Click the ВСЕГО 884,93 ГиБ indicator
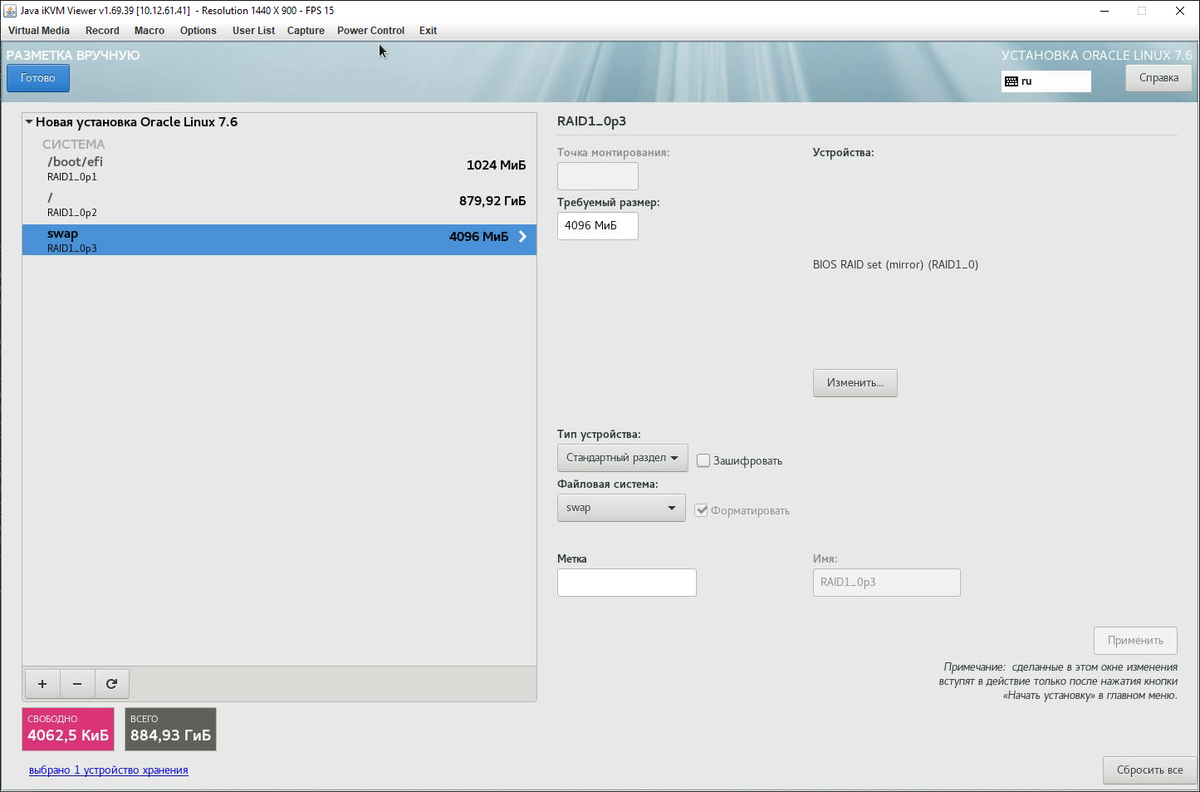1200x792 pixels. [170, 729]
